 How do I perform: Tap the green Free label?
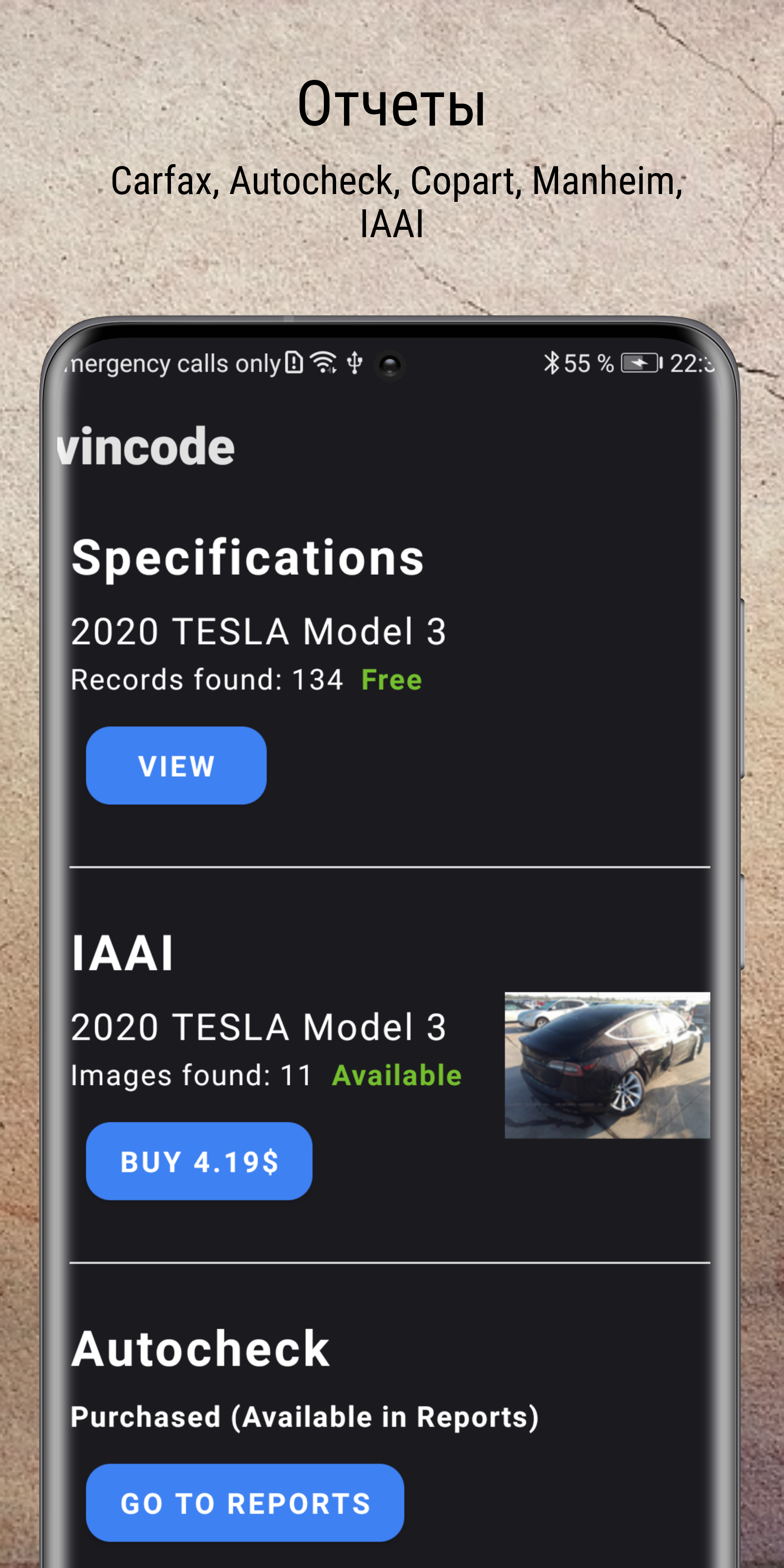[x=392, y=680]
